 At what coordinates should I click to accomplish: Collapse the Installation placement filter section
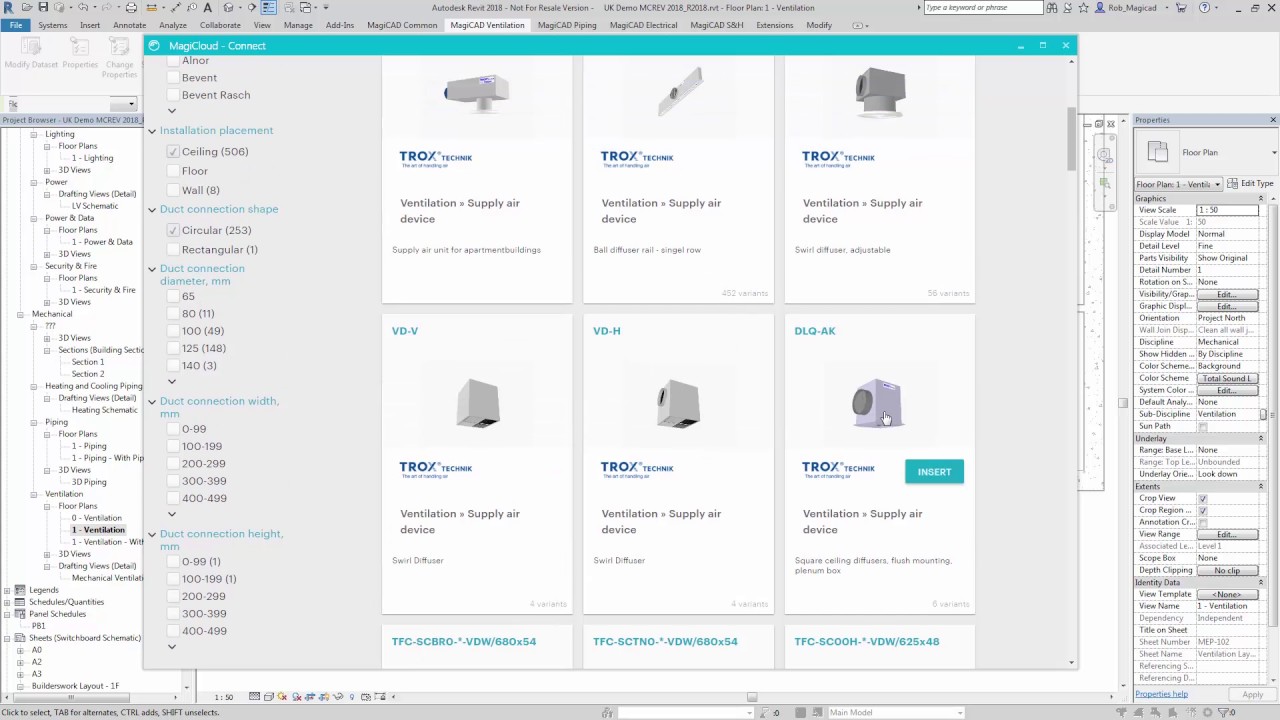pos(152,131)
